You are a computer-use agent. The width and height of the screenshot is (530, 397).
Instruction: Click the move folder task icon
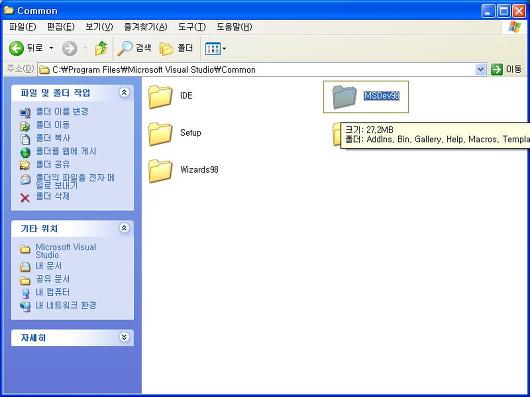(25, 126)
